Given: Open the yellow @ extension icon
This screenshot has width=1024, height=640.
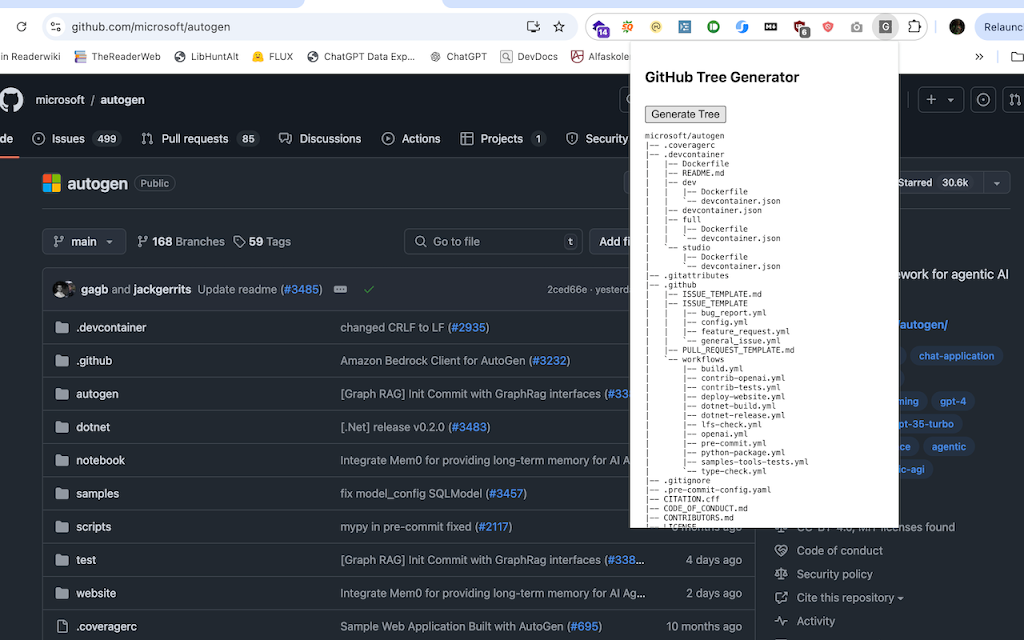Looking at the screenshot, I should click(656, 27).
